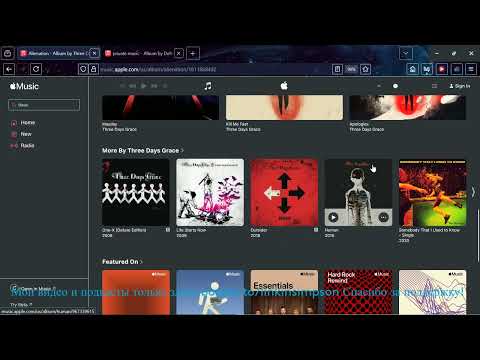Open the playing next queue icon
Screen dimensions: 480x360
[x=434, y=86]
